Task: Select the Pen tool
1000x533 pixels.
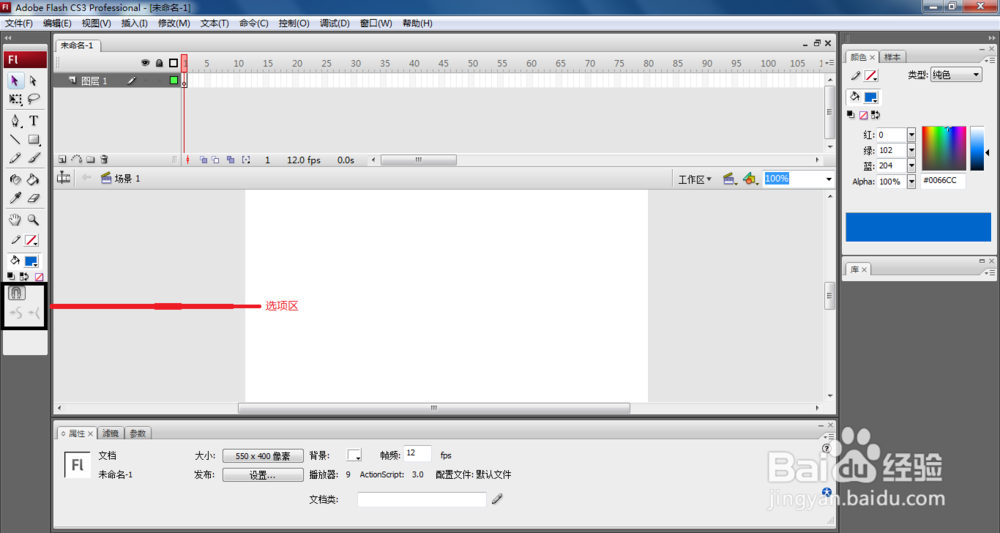Action: pos(15,120)
